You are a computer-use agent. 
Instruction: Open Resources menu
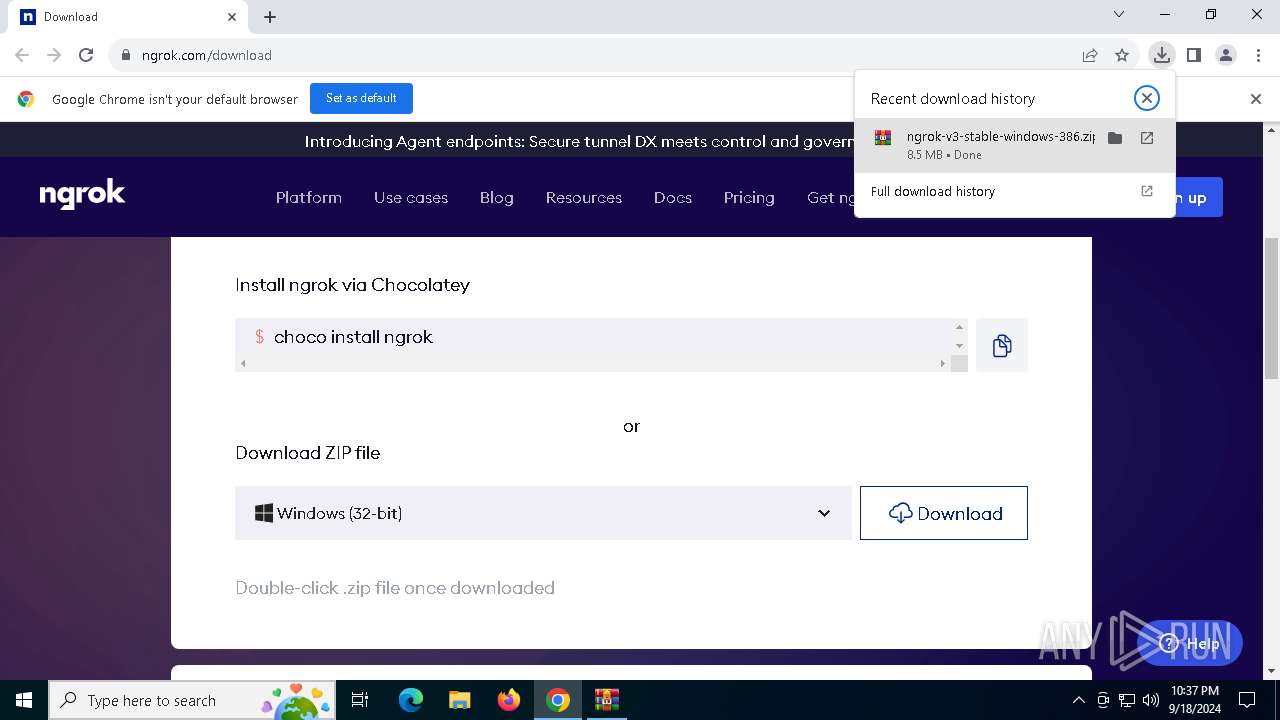(584, 197)
